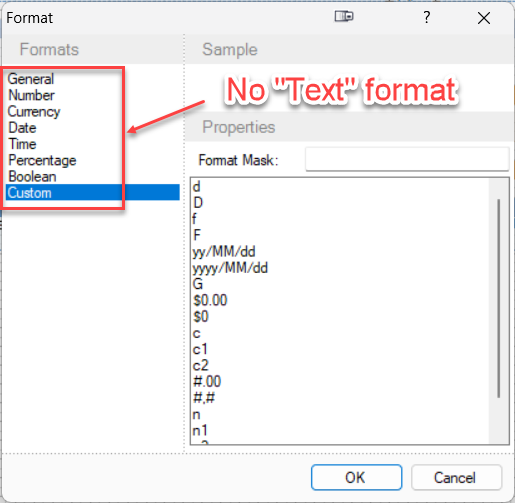Viewport: 515px width, 503px height.
Task: Click into the Format Mask field
Action: coord(407,160)
